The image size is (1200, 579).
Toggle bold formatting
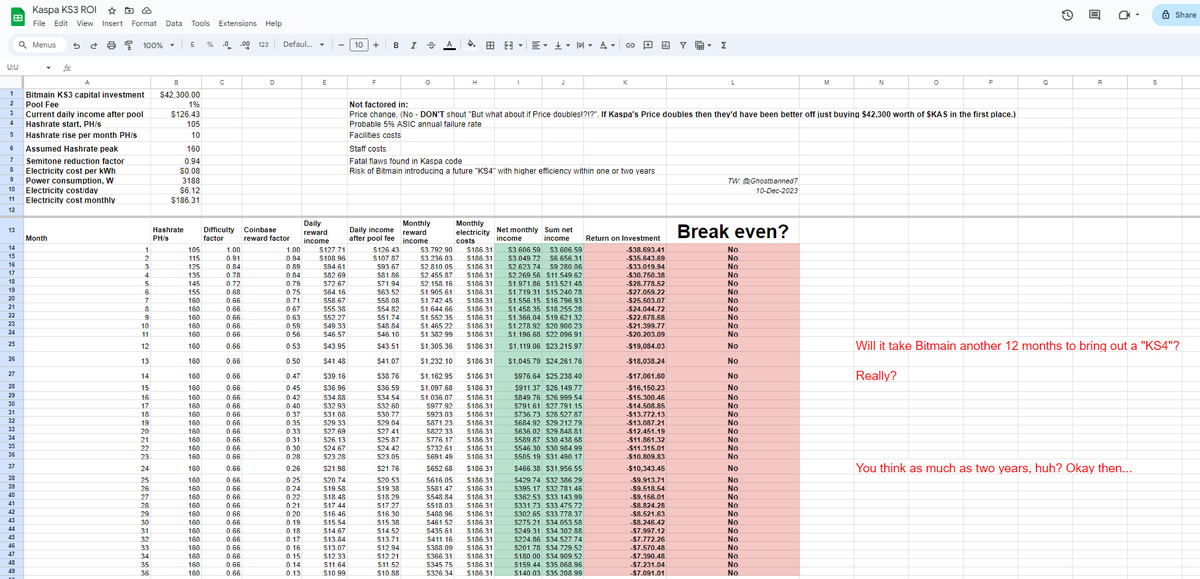[x=397, y=45]
